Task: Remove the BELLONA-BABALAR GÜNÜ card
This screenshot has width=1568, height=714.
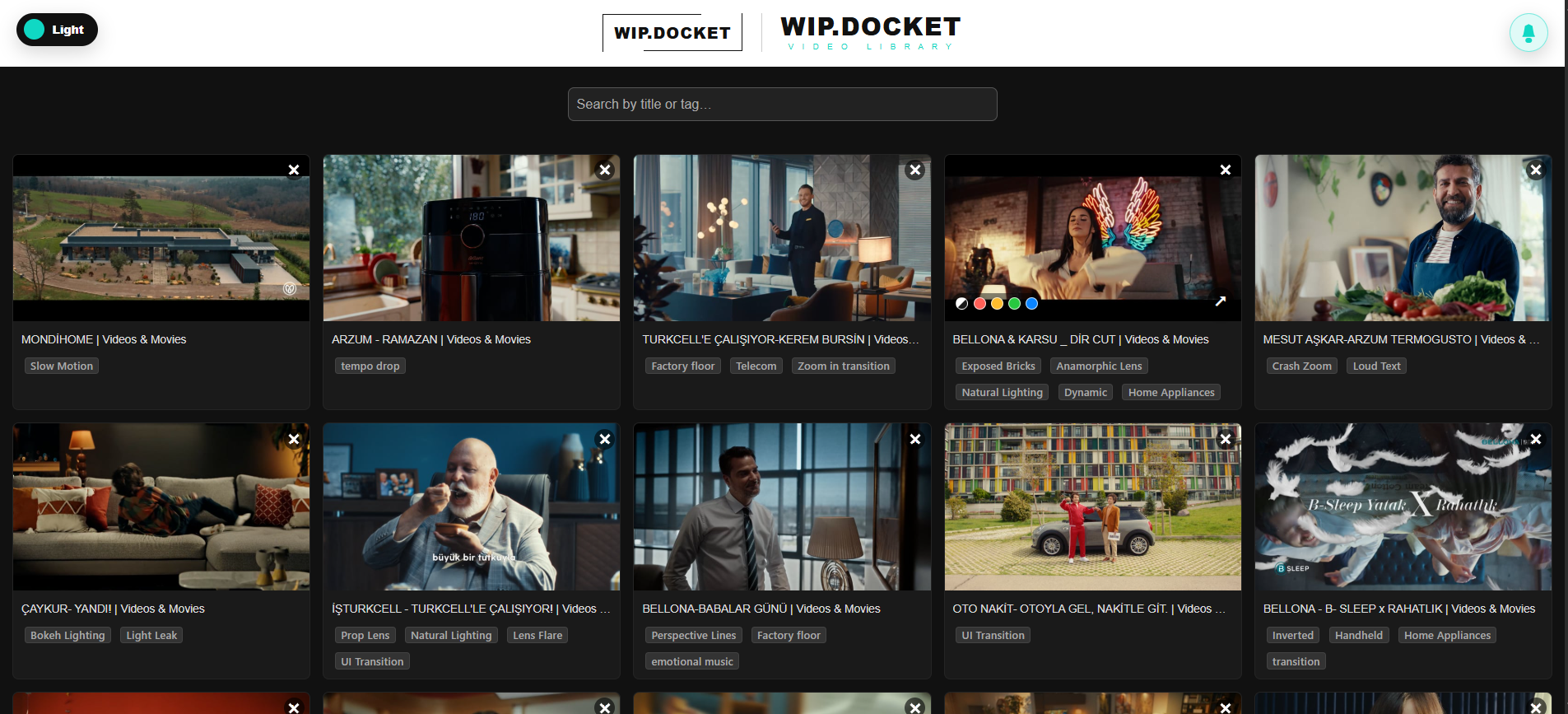Action: point(914,439)
